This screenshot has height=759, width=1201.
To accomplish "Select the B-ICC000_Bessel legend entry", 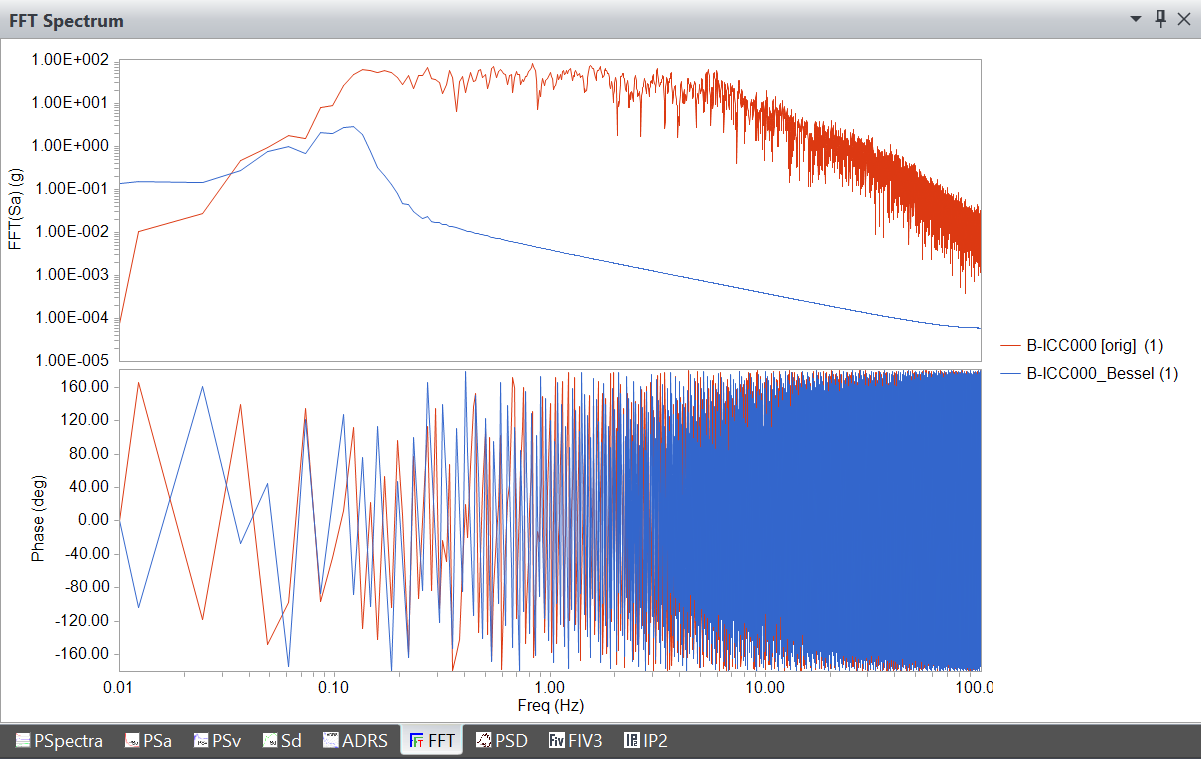I will (1102, 374).
